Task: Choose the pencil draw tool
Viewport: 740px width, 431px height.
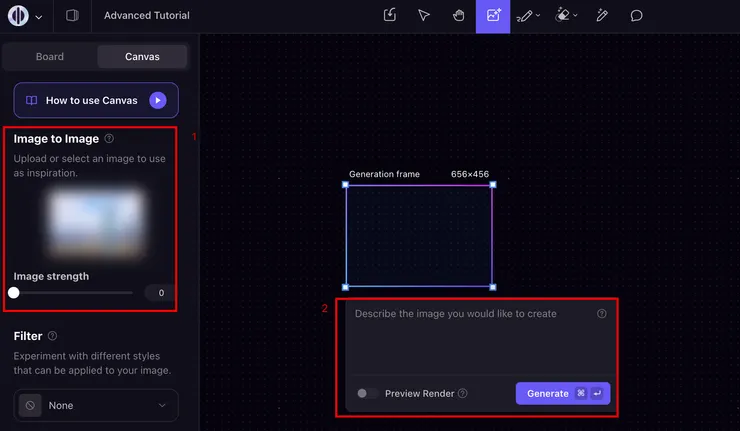Action: 523,16
